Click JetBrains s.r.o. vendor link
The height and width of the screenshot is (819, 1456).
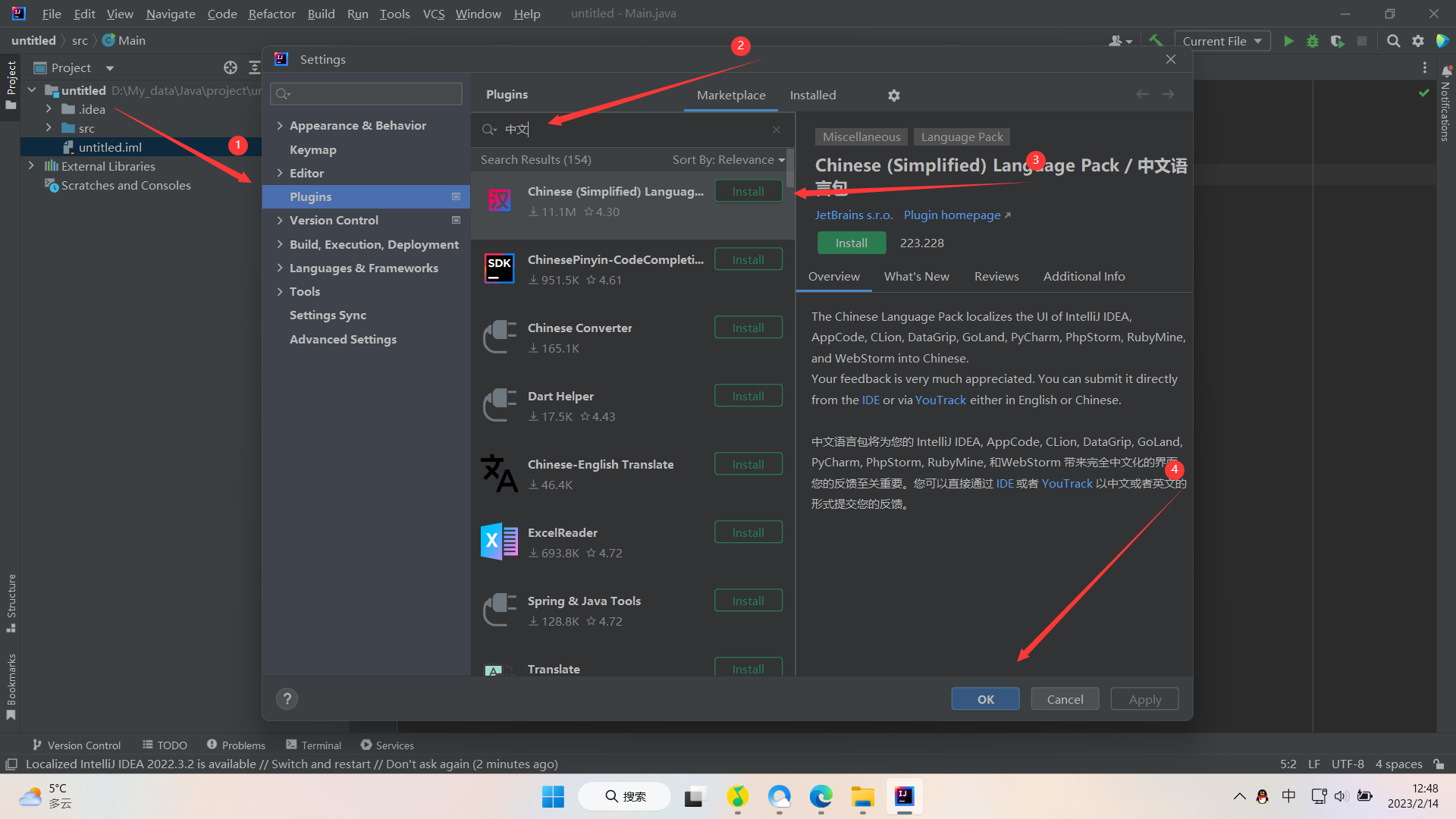click(853, 215)
